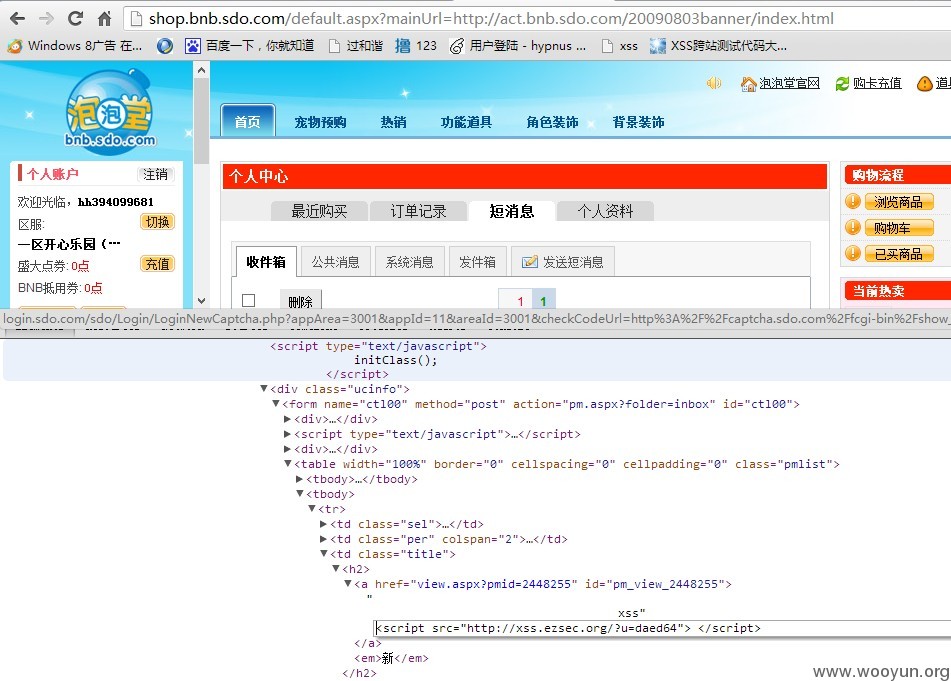Screen dimensions: 951x681
Task: Open the 用户登陆 hypnus bookmark
Action: 518,45
